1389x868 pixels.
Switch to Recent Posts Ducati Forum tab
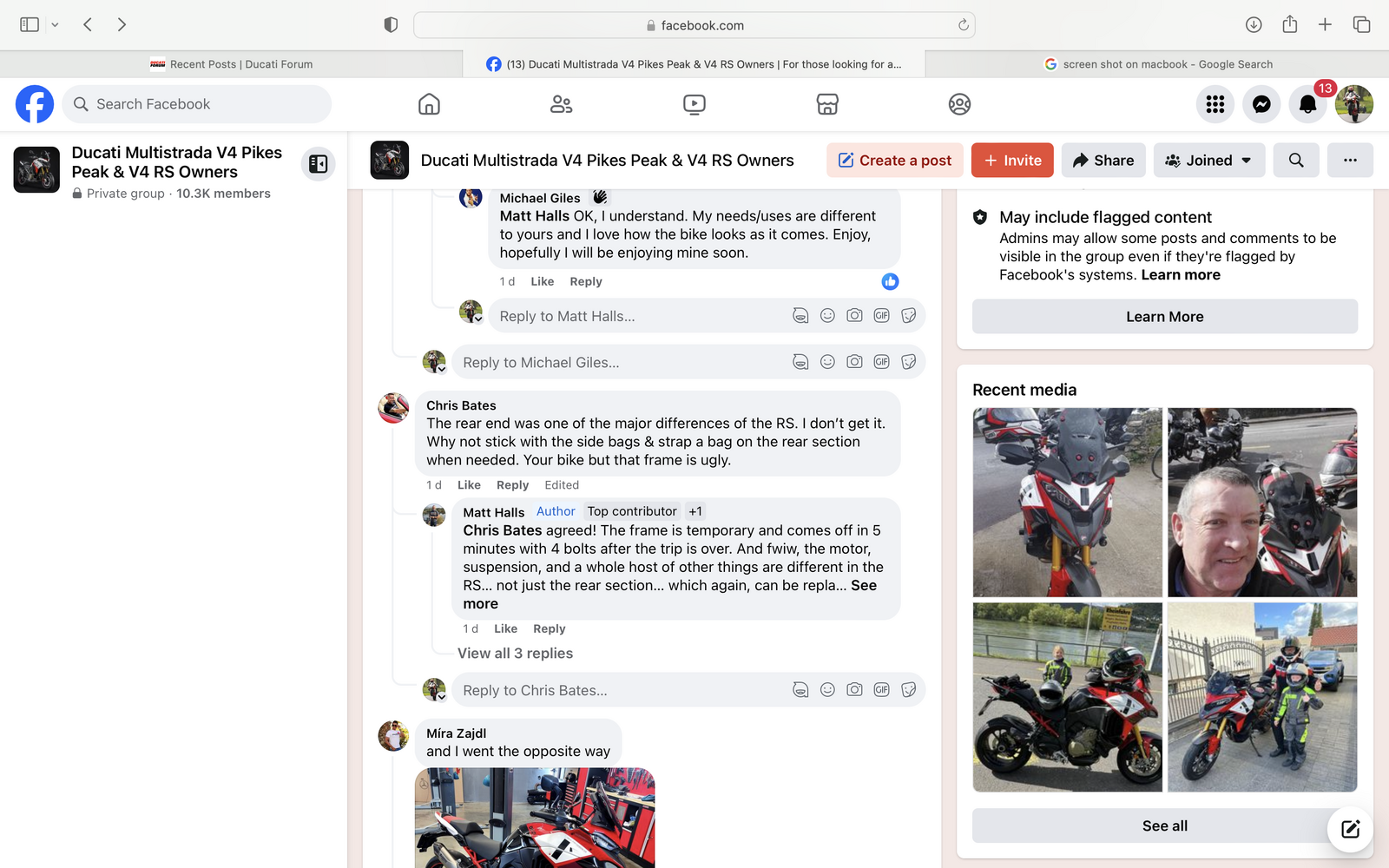[x=231, y=64]
